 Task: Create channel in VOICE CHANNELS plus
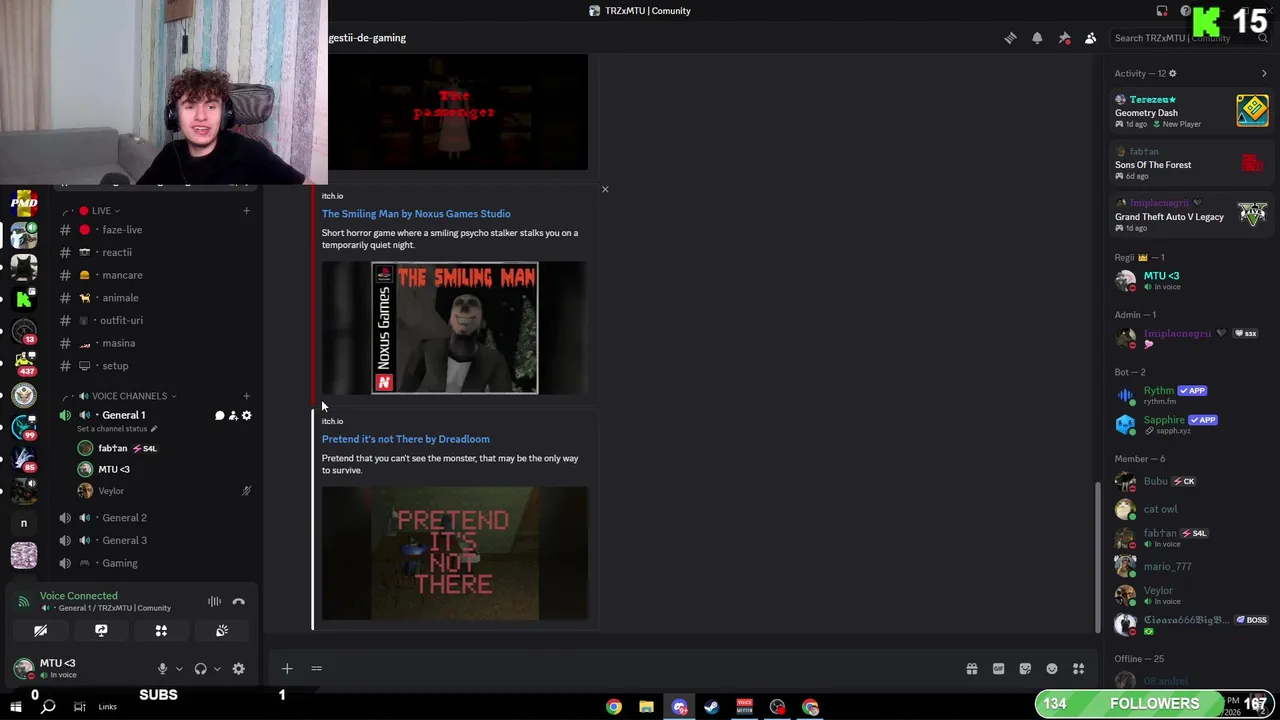click(246, 396)
